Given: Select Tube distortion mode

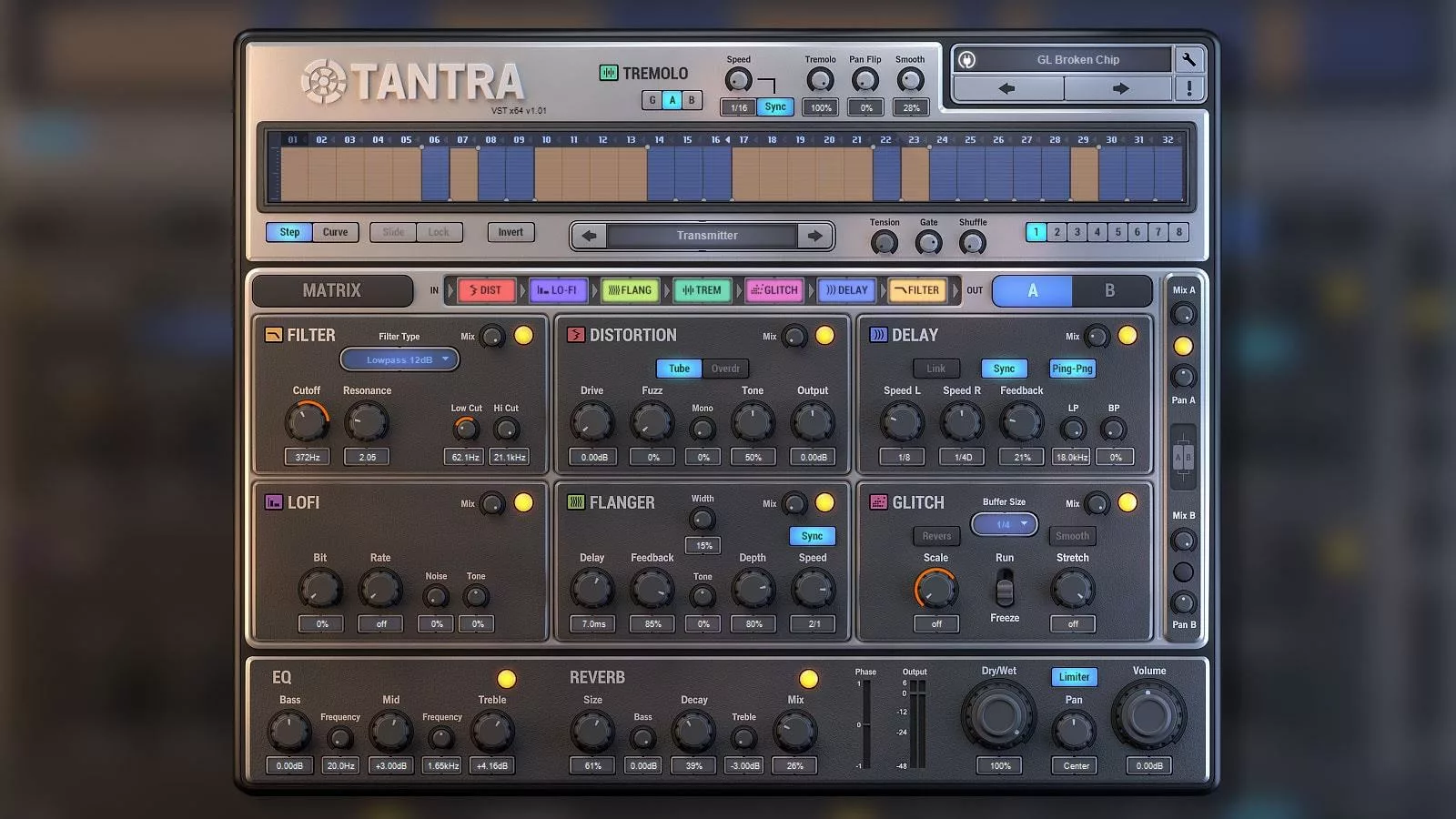Looking at the screenshot, I should coord(679,369).
